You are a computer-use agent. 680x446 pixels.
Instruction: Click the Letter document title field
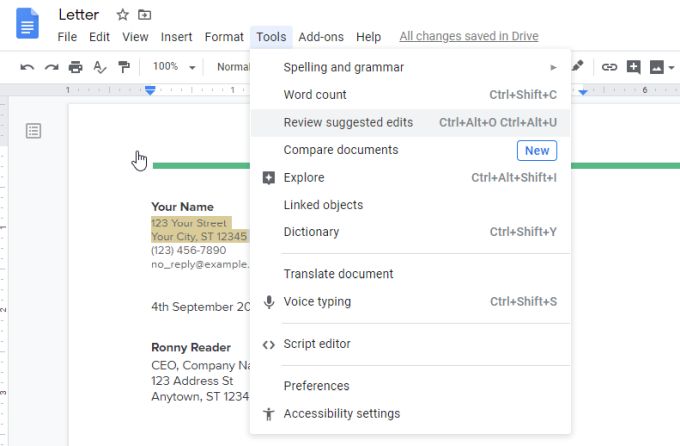click(82, 15)
